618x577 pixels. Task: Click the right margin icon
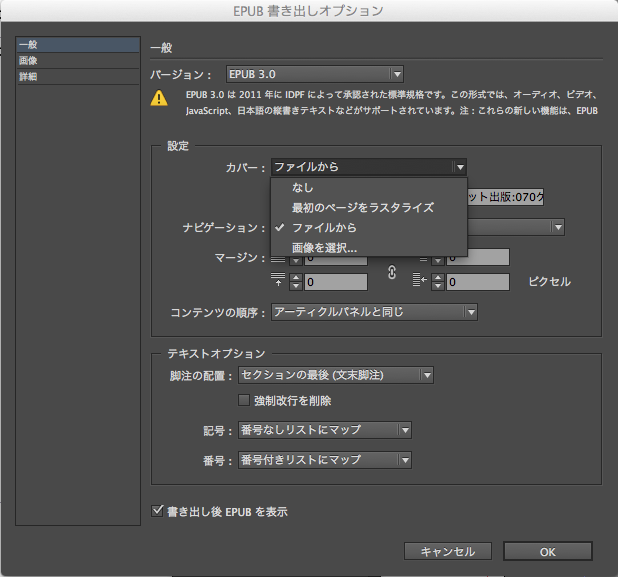420,280
